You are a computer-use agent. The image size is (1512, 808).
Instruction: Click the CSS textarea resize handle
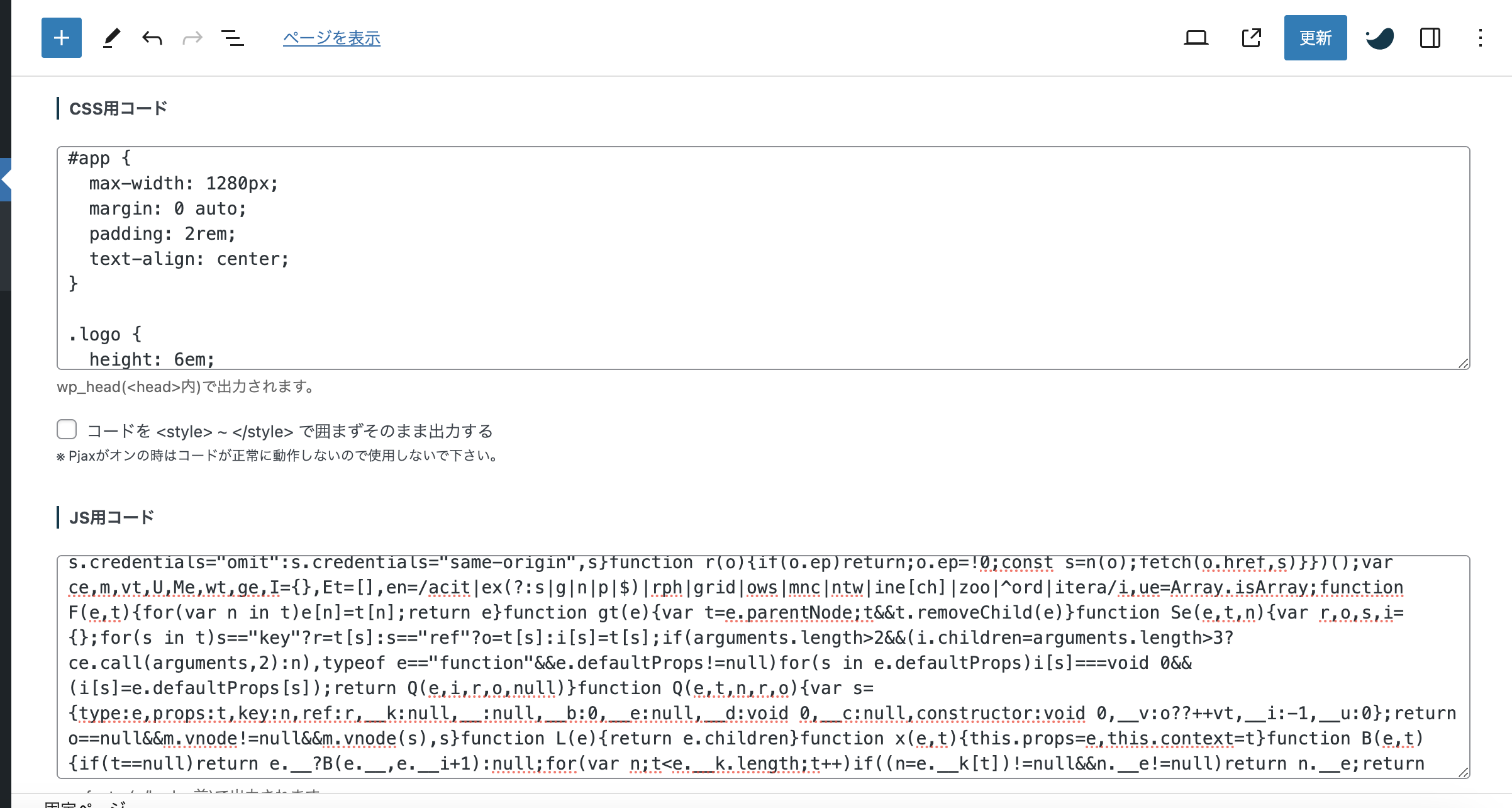pyautogui.click(x=1464, y=364)
